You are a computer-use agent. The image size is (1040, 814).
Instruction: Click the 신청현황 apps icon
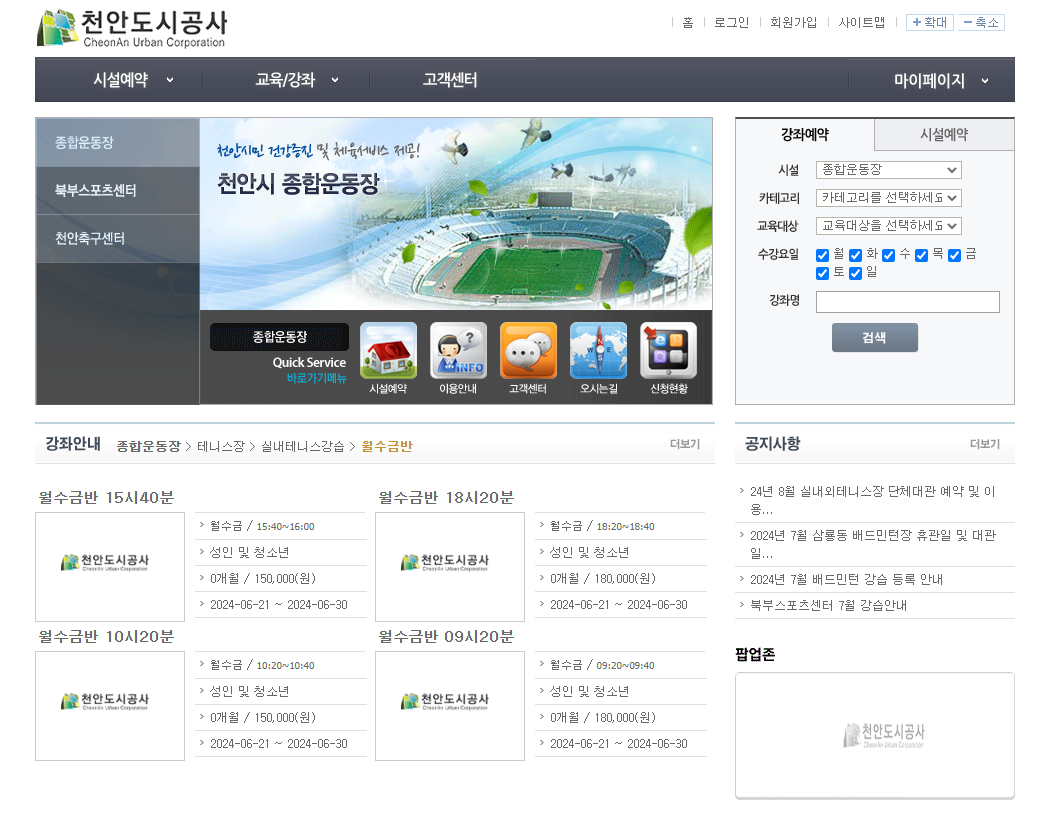(x=669, y=351)
